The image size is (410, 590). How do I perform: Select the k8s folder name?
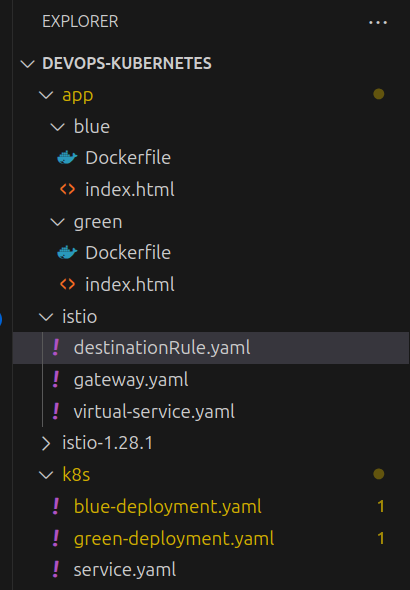tap(76, 475)
